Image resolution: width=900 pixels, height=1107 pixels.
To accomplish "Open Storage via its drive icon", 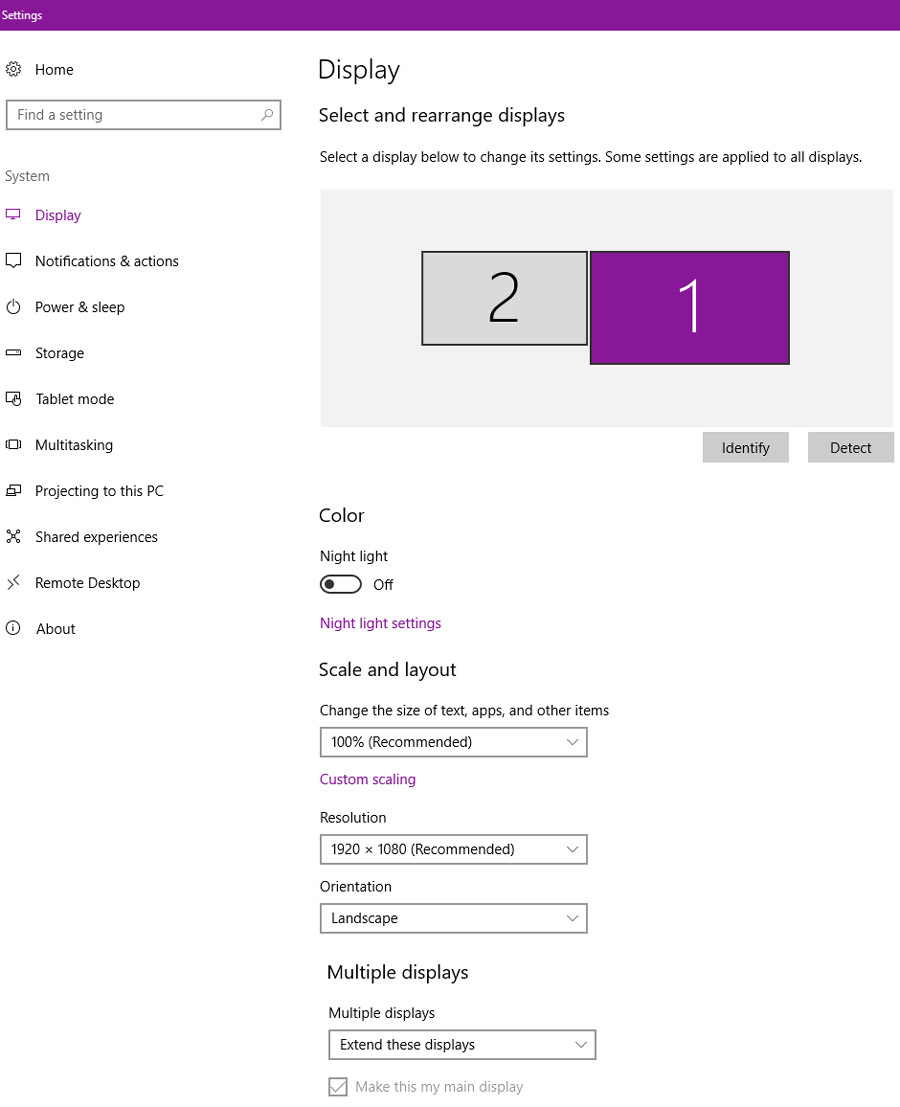I will [x=13, y=352].
